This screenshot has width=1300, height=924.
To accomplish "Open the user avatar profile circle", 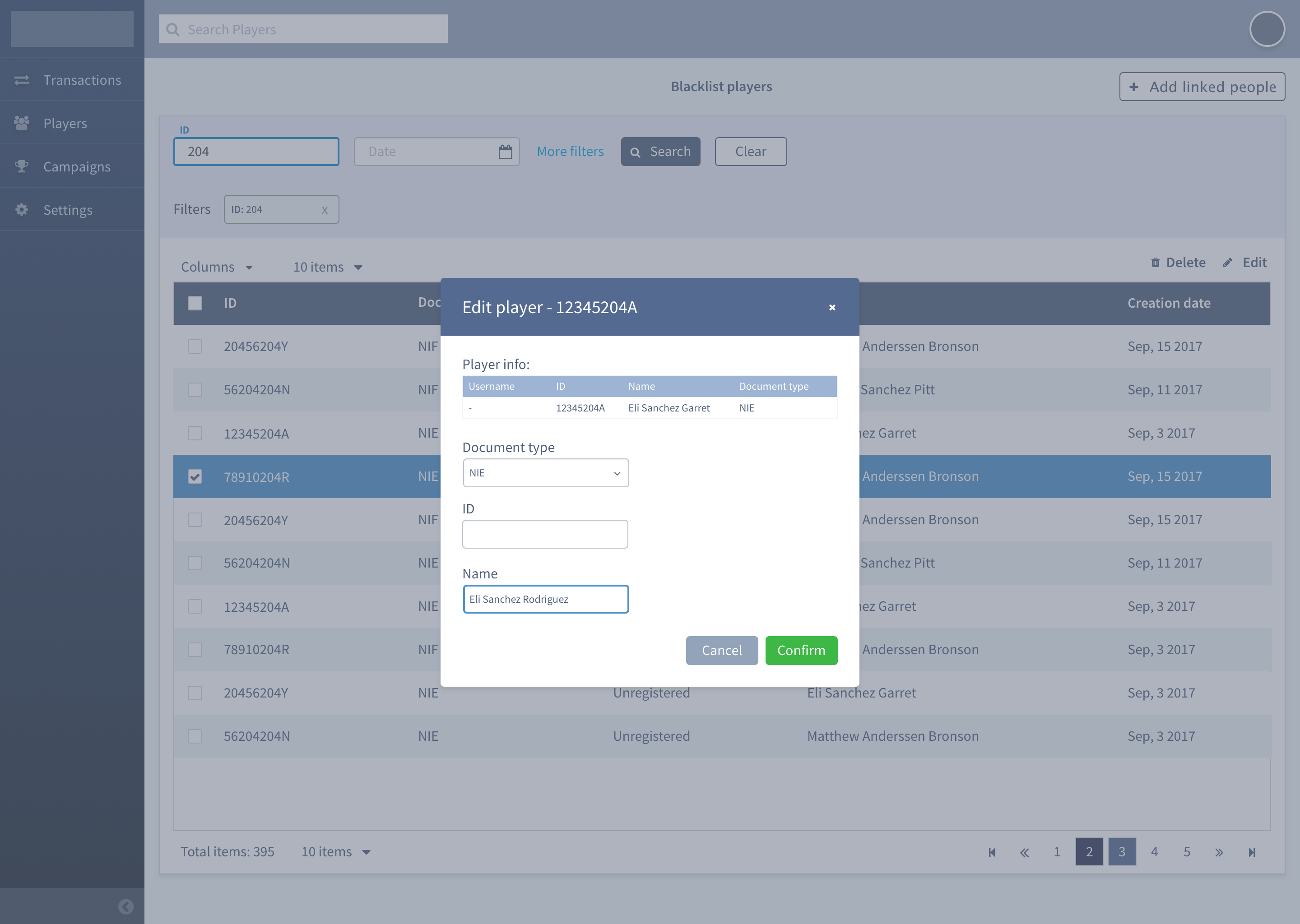I will coord(1267,29).
